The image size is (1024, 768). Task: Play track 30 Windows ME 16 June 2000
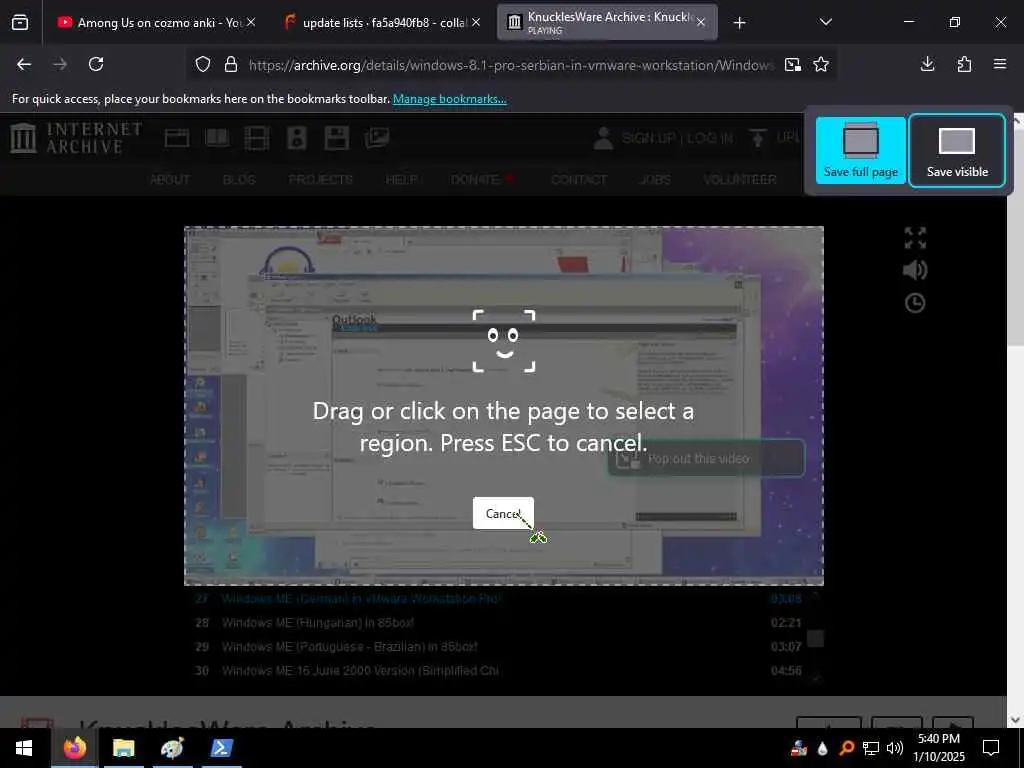498,671
